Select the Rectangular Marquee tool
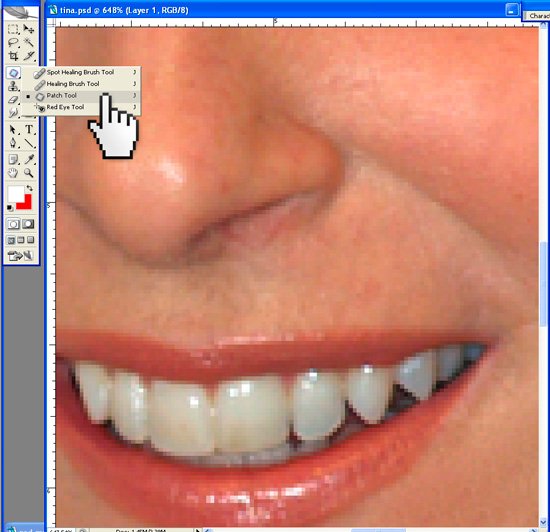 coord(13,29)
